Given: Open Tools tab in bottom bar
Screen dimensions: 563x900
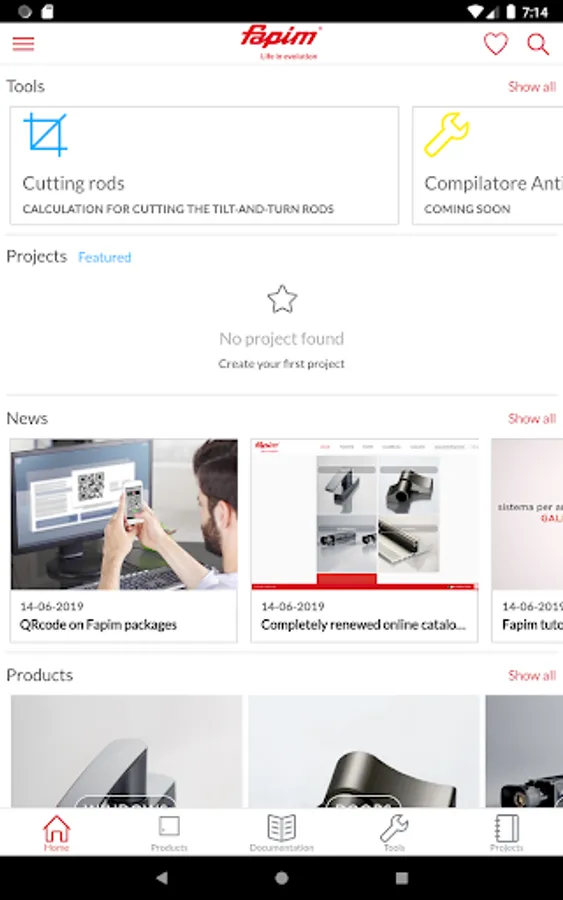Looking at the screenshot, I should click(394, 832).
